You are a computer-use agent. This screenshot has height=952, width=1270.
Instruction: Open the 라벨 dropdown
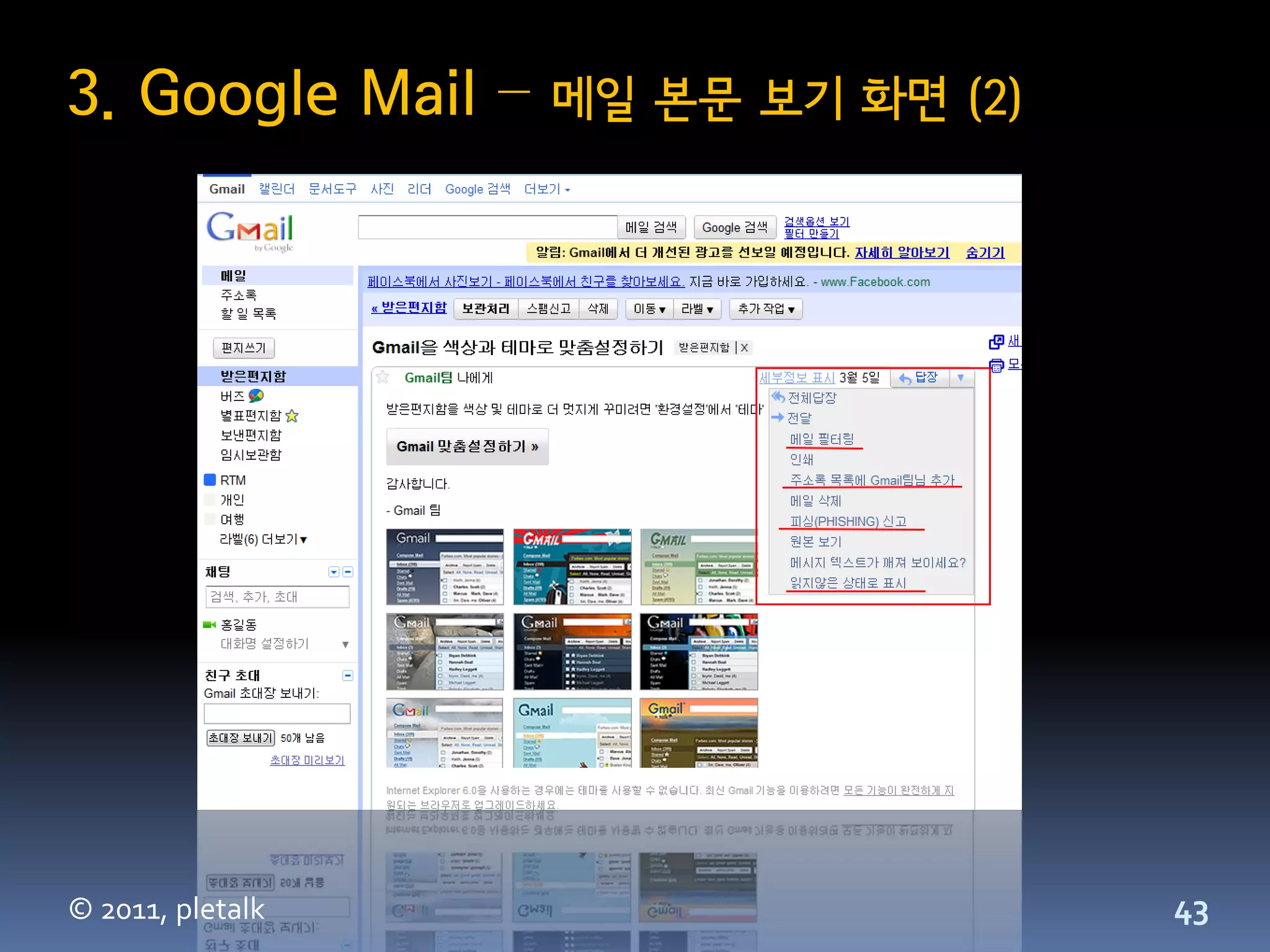pyautogui.click(x=697, y=309)
